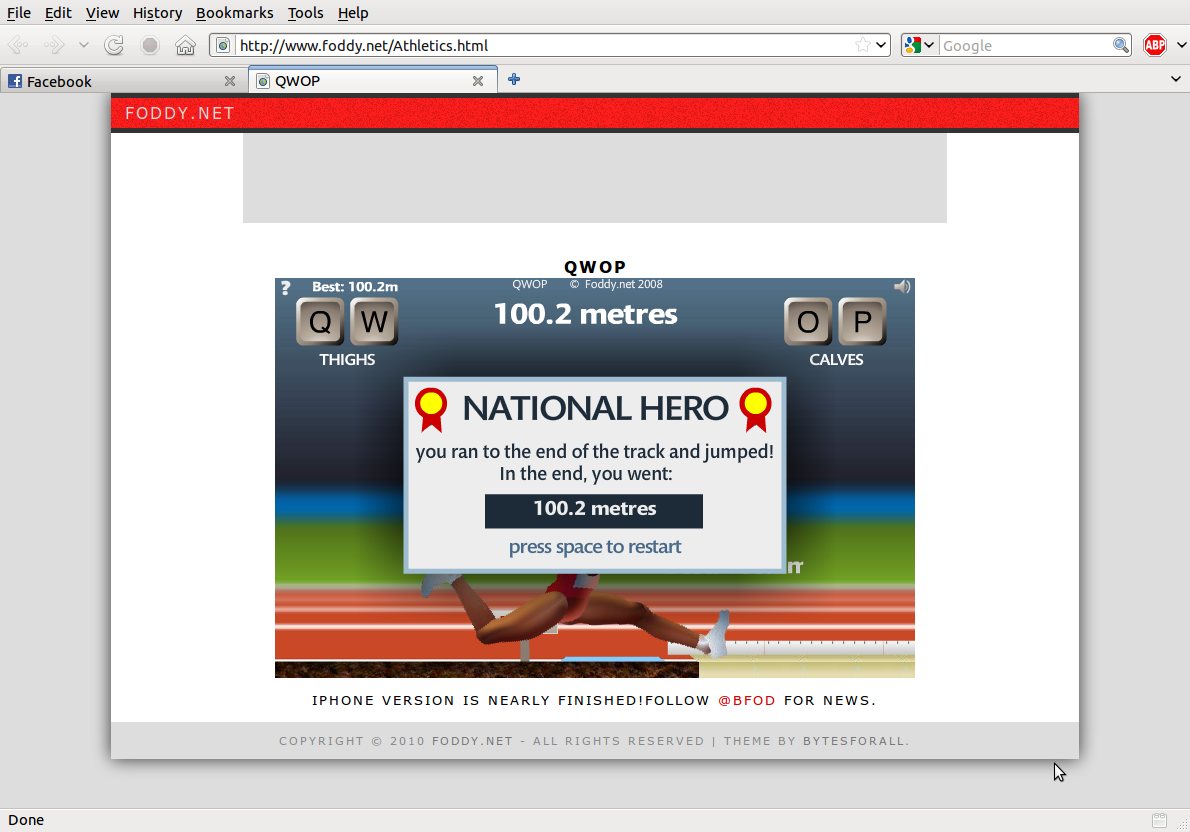Click the 100.2 metres result box
The image size is (1190, 832).
pyautogui.click(x=593, y=511)
